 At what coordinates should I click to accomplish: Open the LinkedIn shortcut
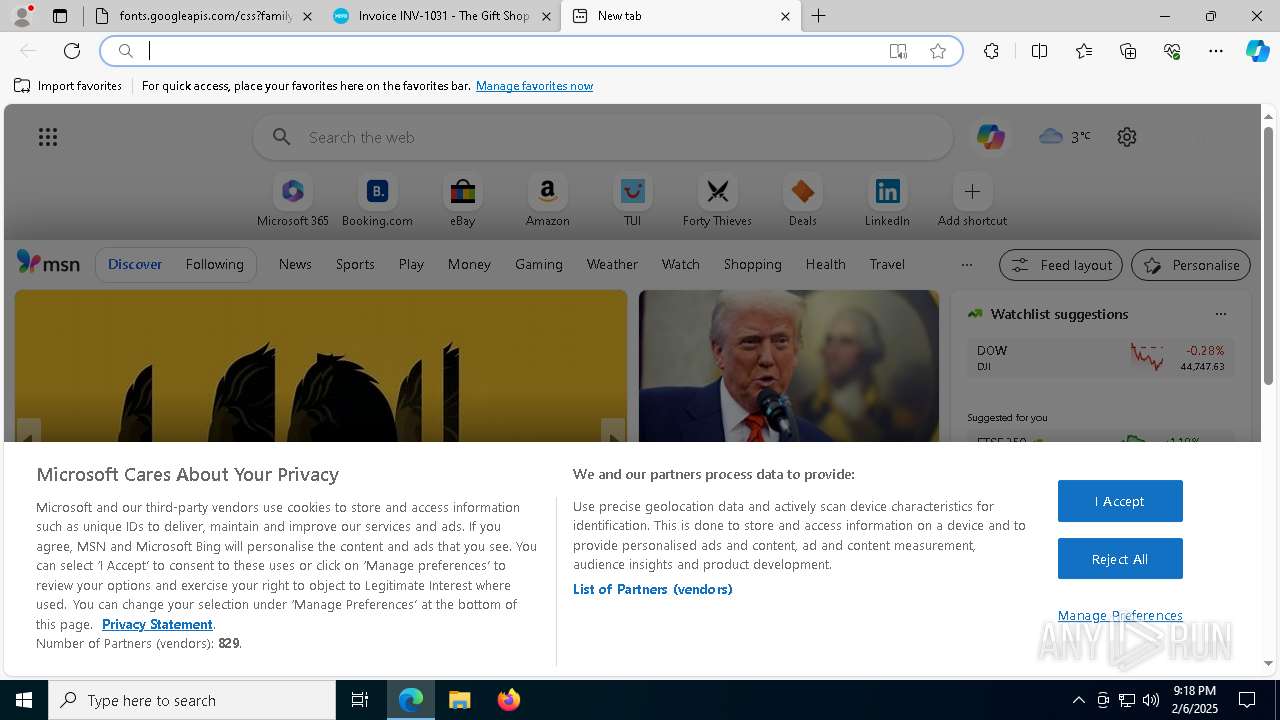click(887, 201)
